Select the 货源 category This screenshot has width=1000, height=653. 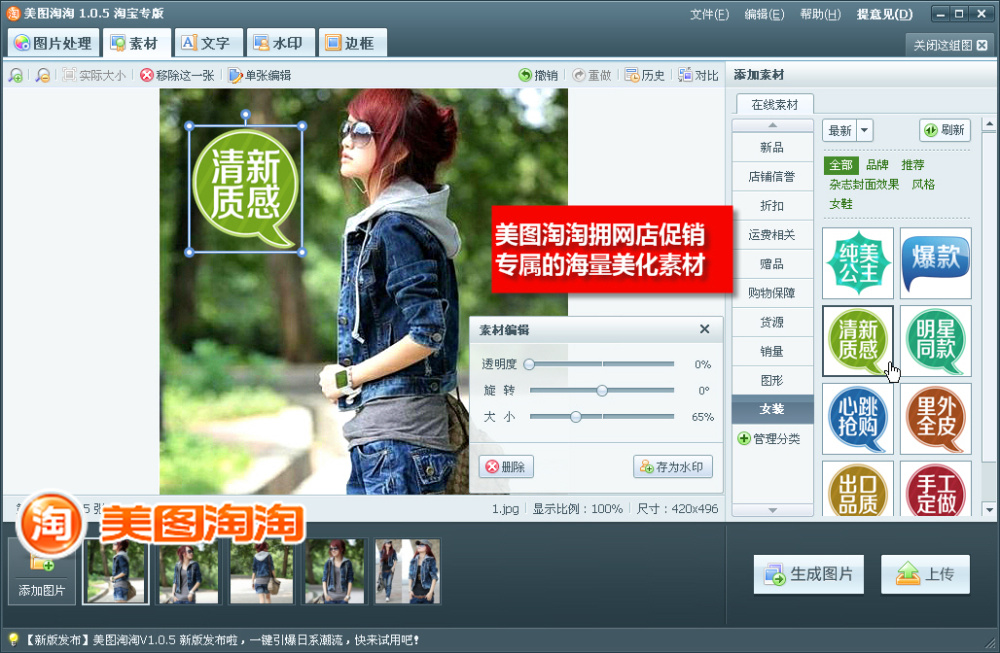tap(772, 322)
